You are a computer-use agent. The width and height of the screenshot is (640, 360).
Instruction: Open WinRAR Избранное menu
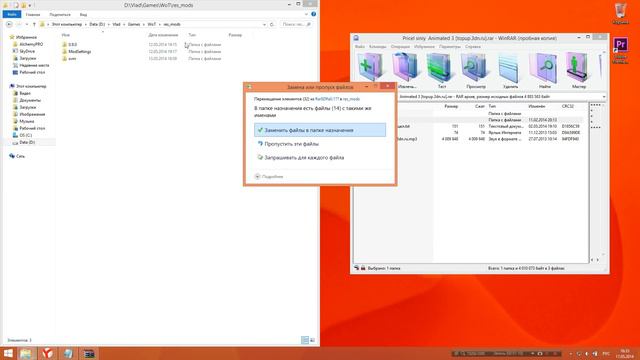click(x=424, y=47)
